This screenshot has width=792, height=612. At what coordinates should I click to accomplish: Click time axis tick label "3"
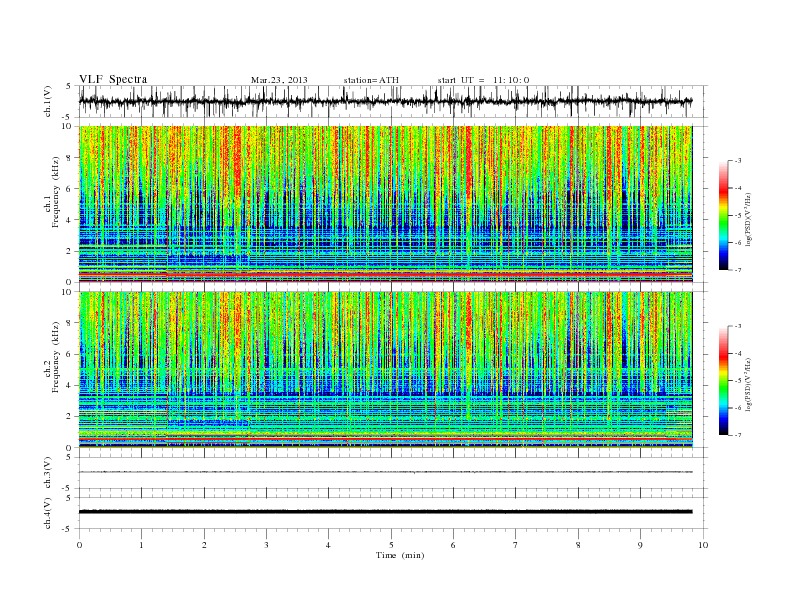(x=266, y=545)
